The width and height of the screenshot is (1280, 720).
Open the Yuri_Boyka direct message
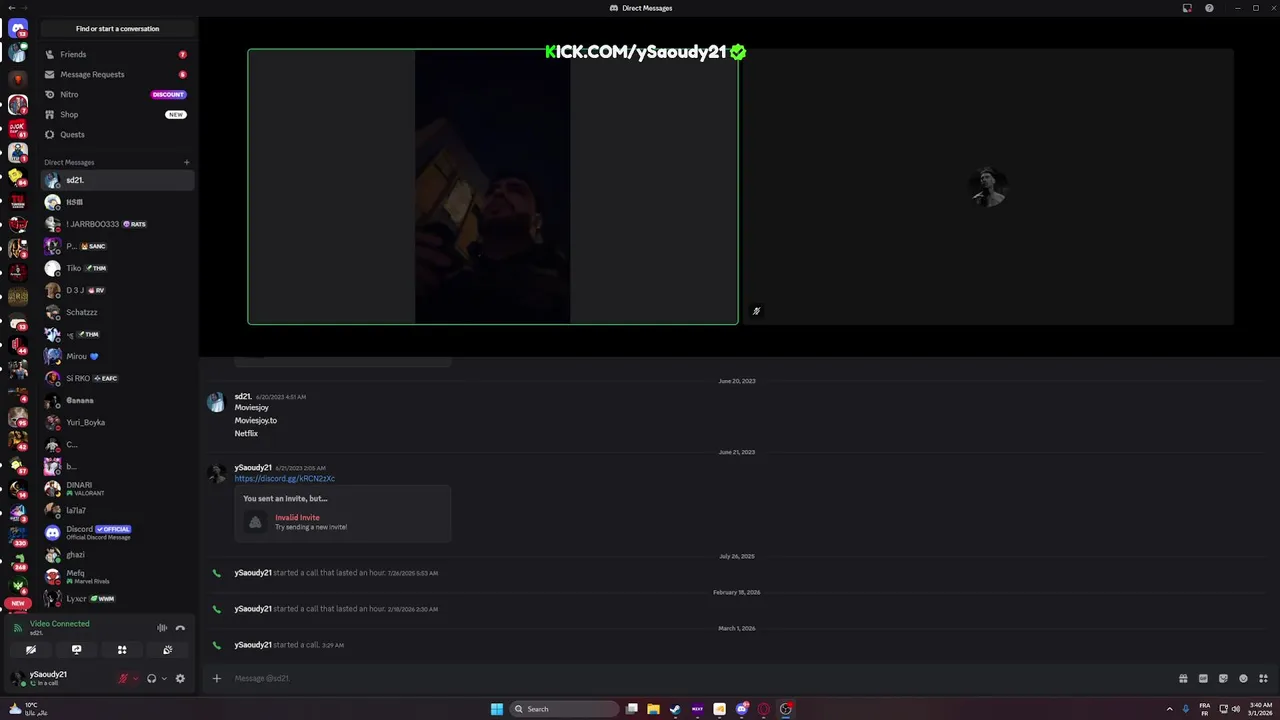coord(117,422)
